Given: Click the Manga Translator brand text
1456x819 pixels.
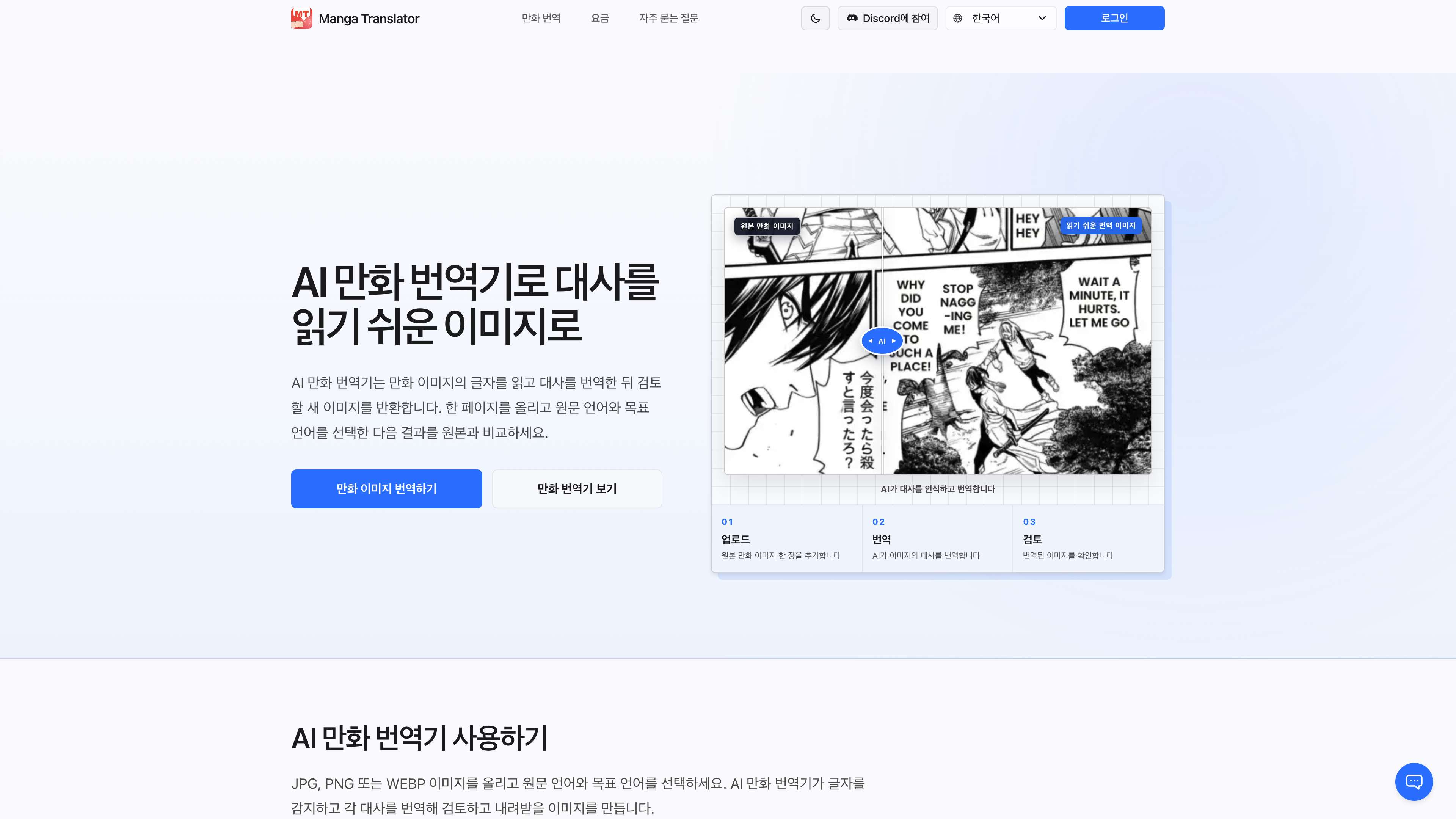Looking at the screenshot, I should [x=369, y=19].
